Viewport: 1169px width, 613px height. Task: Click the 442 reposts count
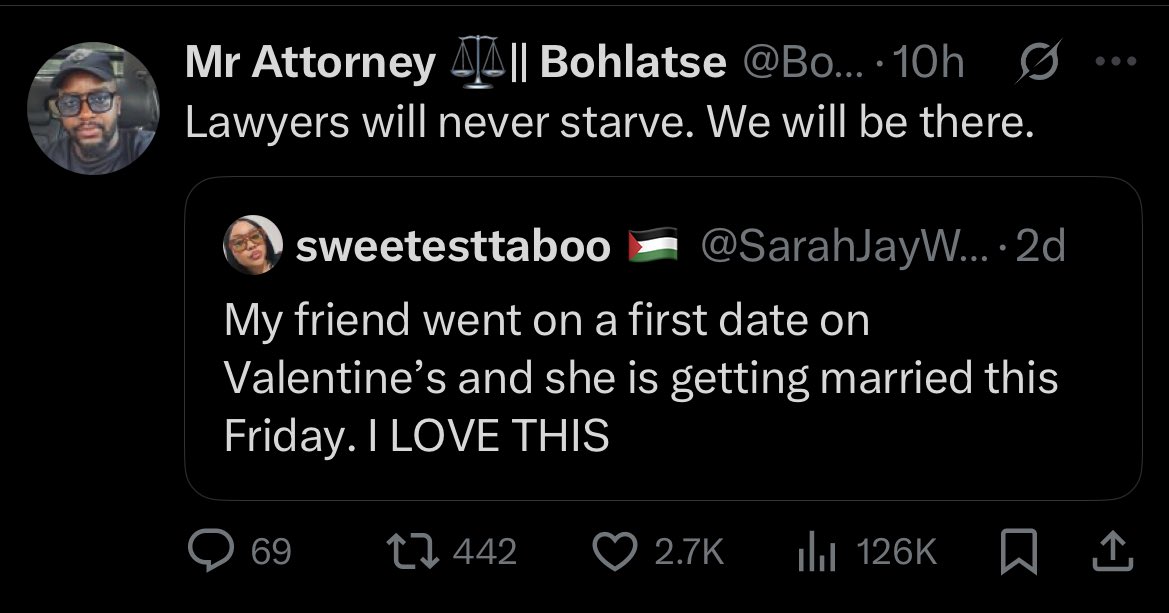click(x=485, y=552)
